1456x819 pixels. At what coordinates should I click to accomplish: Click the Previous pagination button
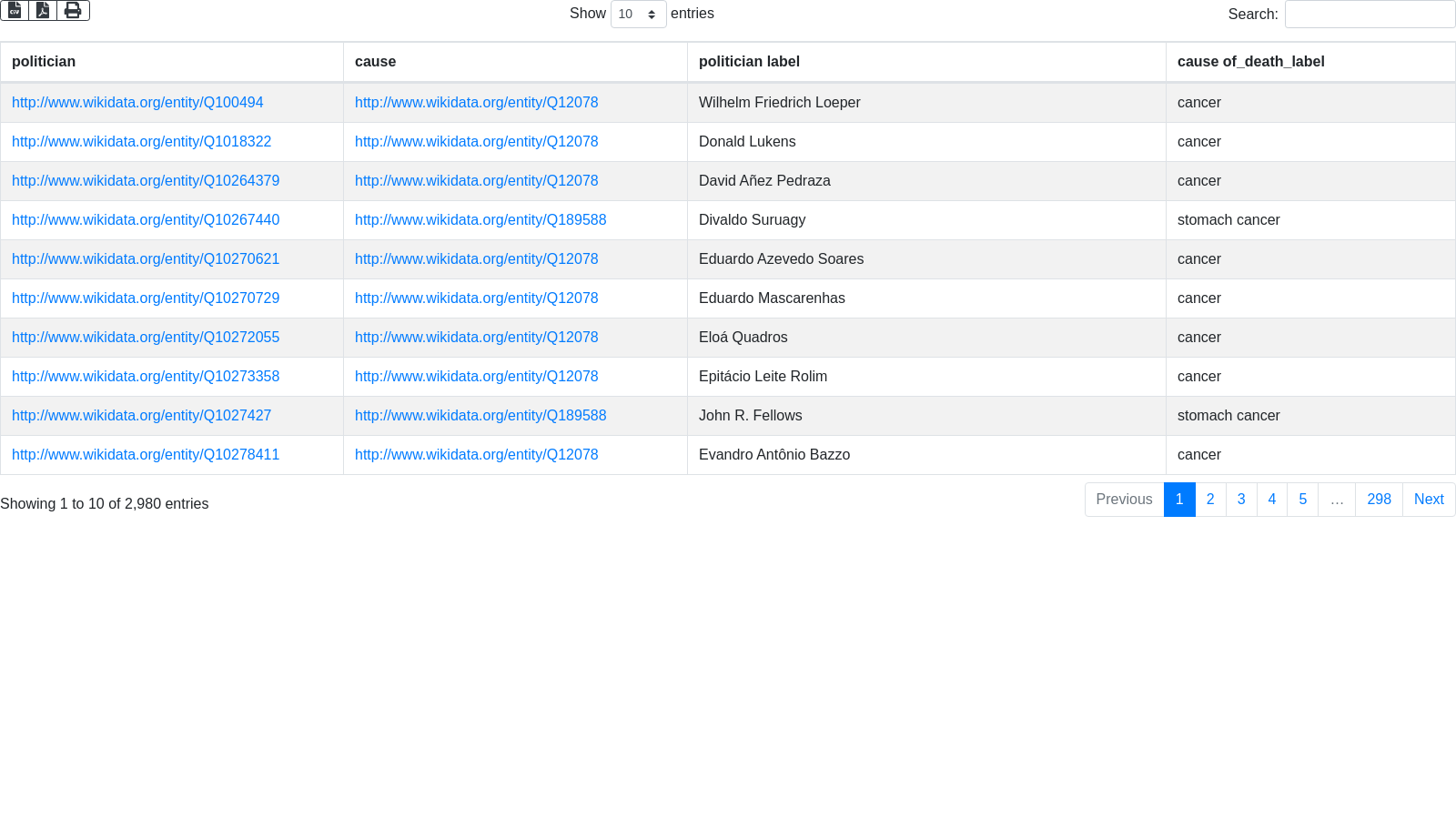coord(1124,500)
